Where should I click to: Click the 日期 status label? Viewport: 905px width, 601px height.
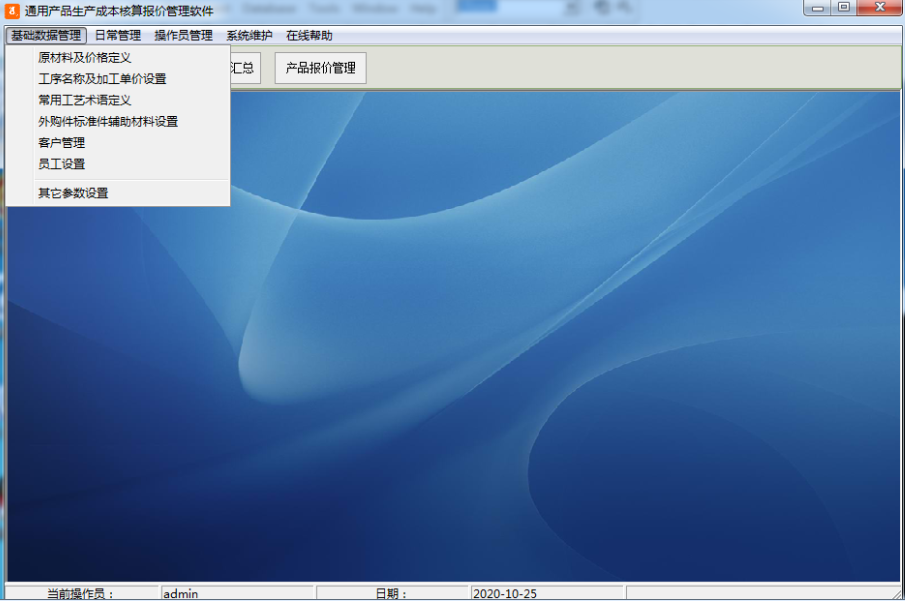392,593
